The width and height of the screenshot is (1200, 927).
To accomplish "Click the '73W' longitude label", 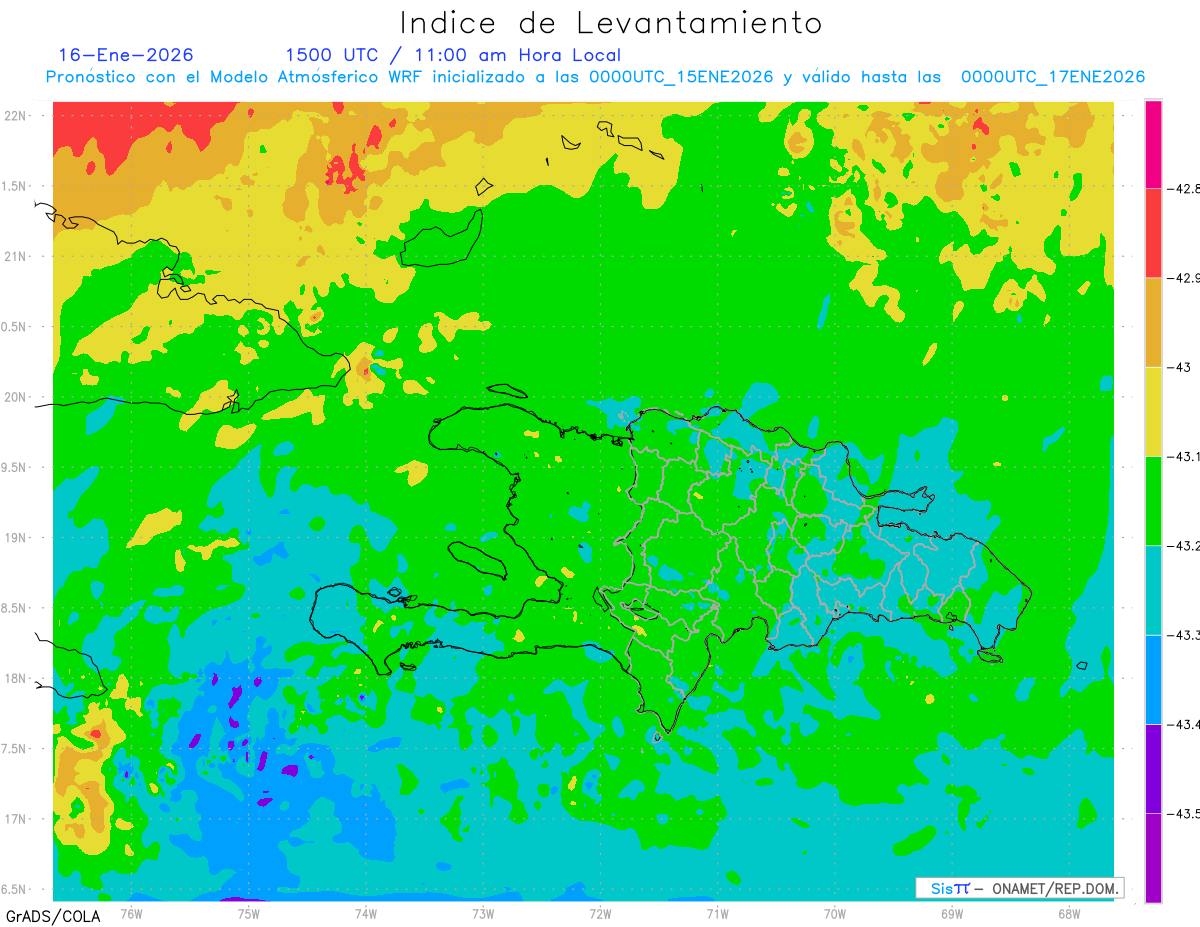I will [483, 913].
